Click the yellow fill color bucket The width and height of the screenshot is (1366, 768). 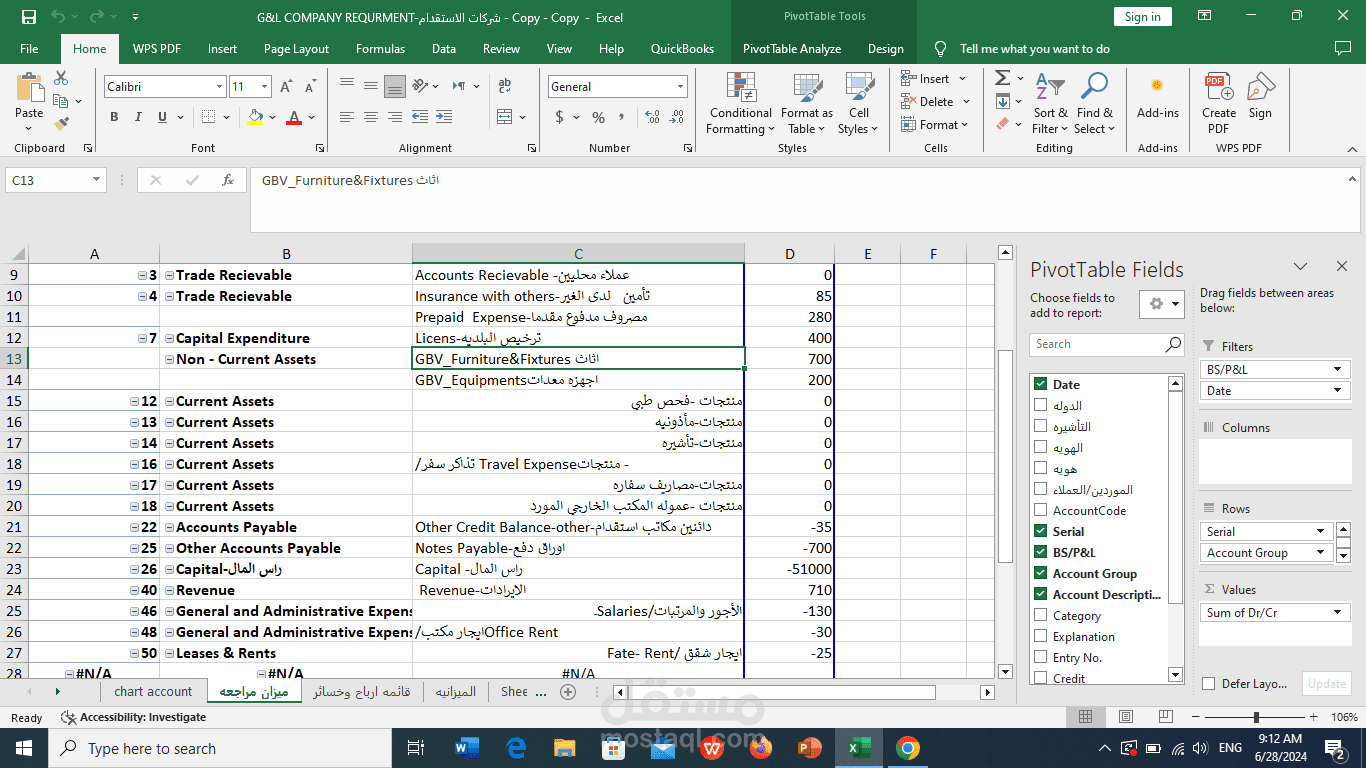[256, 117]
